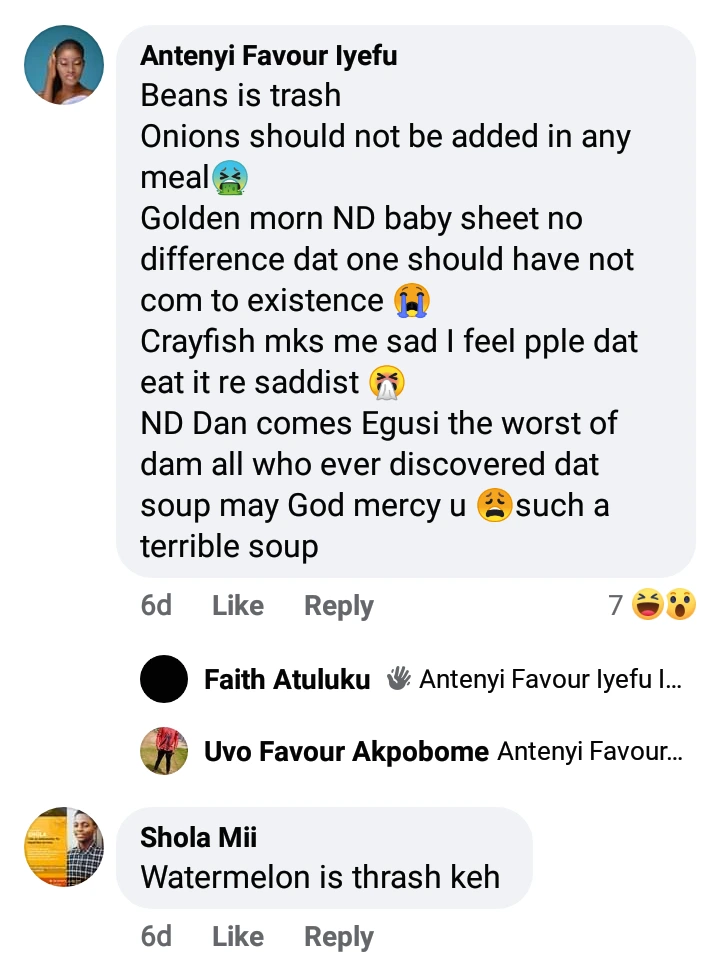Open Antenyi Favour Iyefu's profile picture
Screen dimensions: 720x971
[x=64, y=65]
